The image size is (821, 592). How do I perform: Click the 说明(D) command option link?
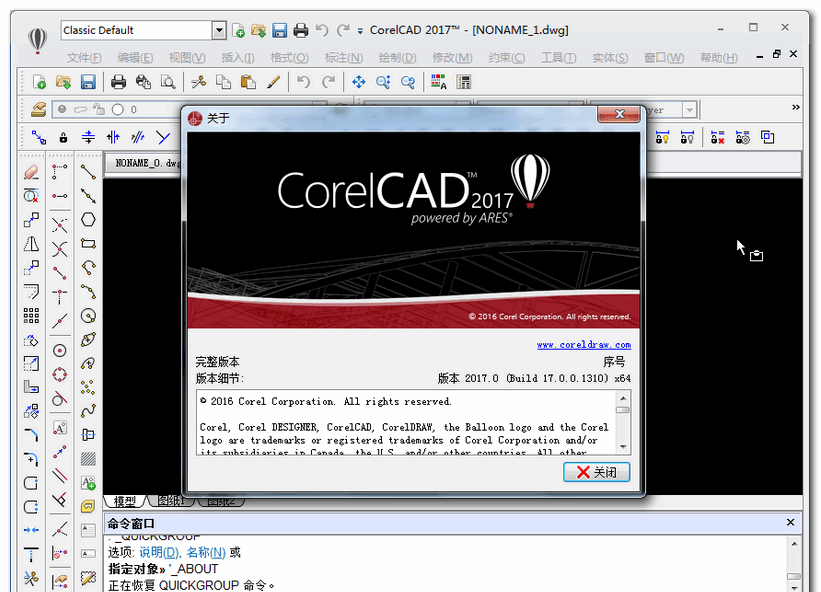(159, 552)
